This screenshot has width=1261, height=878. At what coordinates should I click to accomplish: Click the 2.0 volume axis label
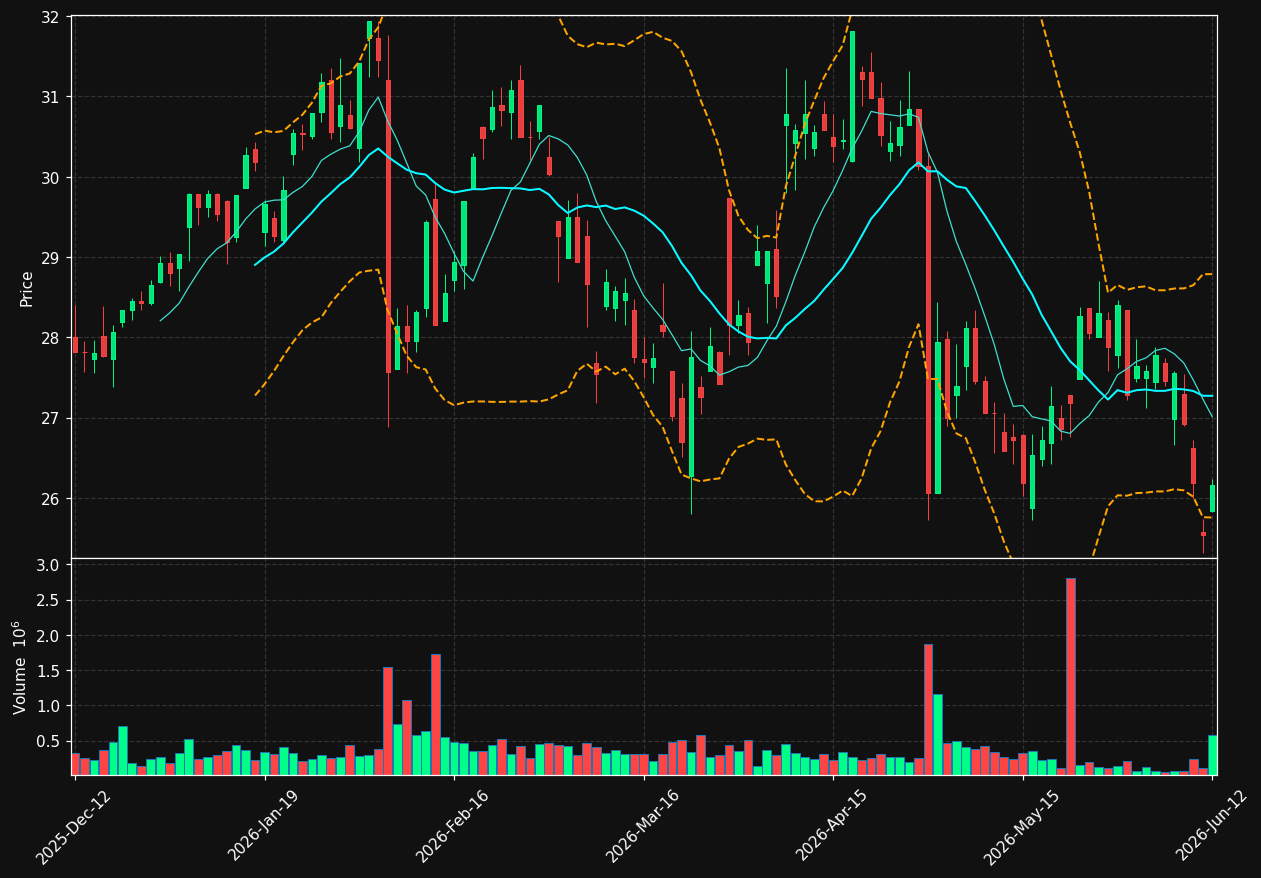click(47, 636)
